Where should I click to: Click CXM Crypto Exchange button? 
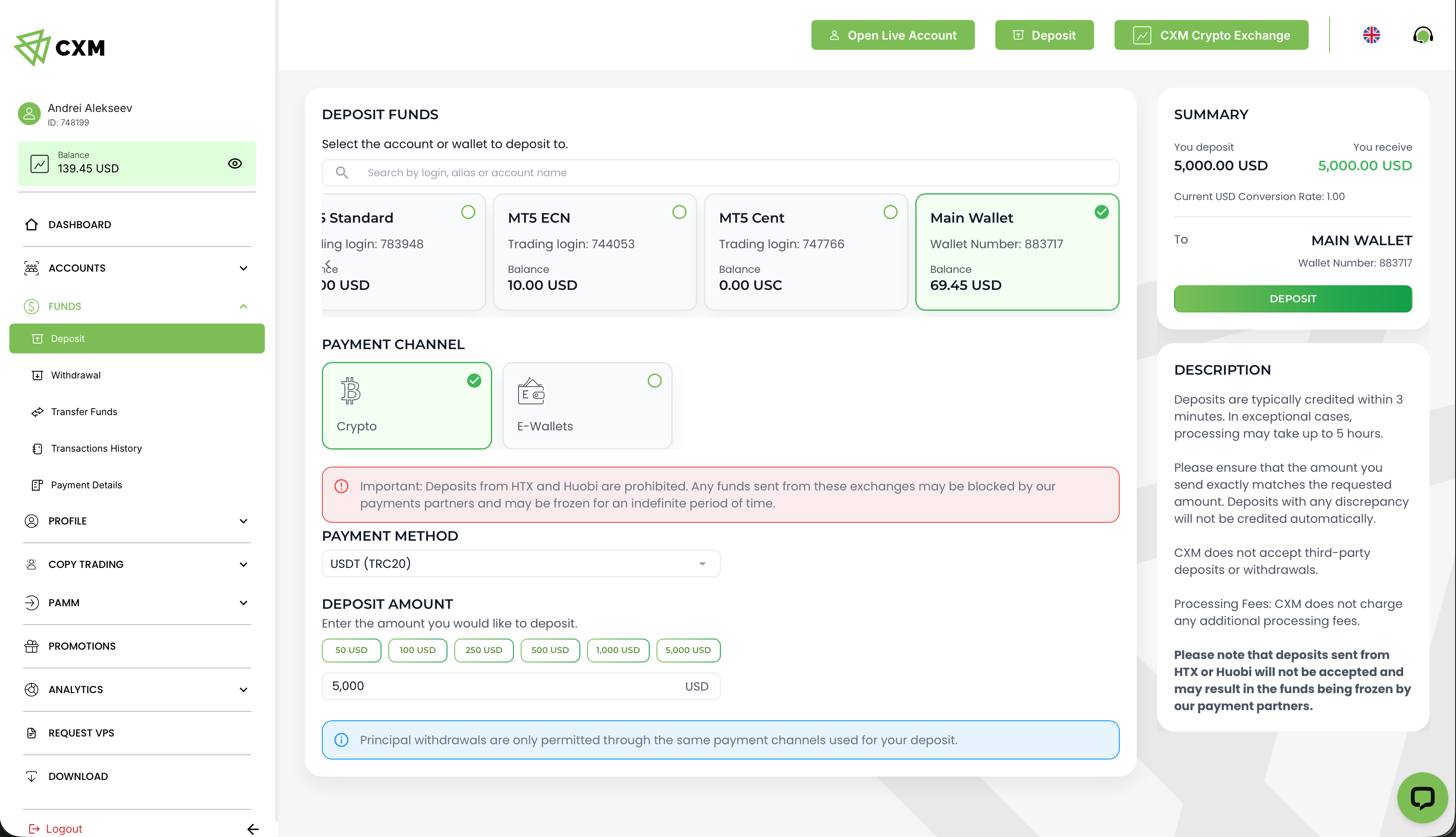[x=1211, y=35]
